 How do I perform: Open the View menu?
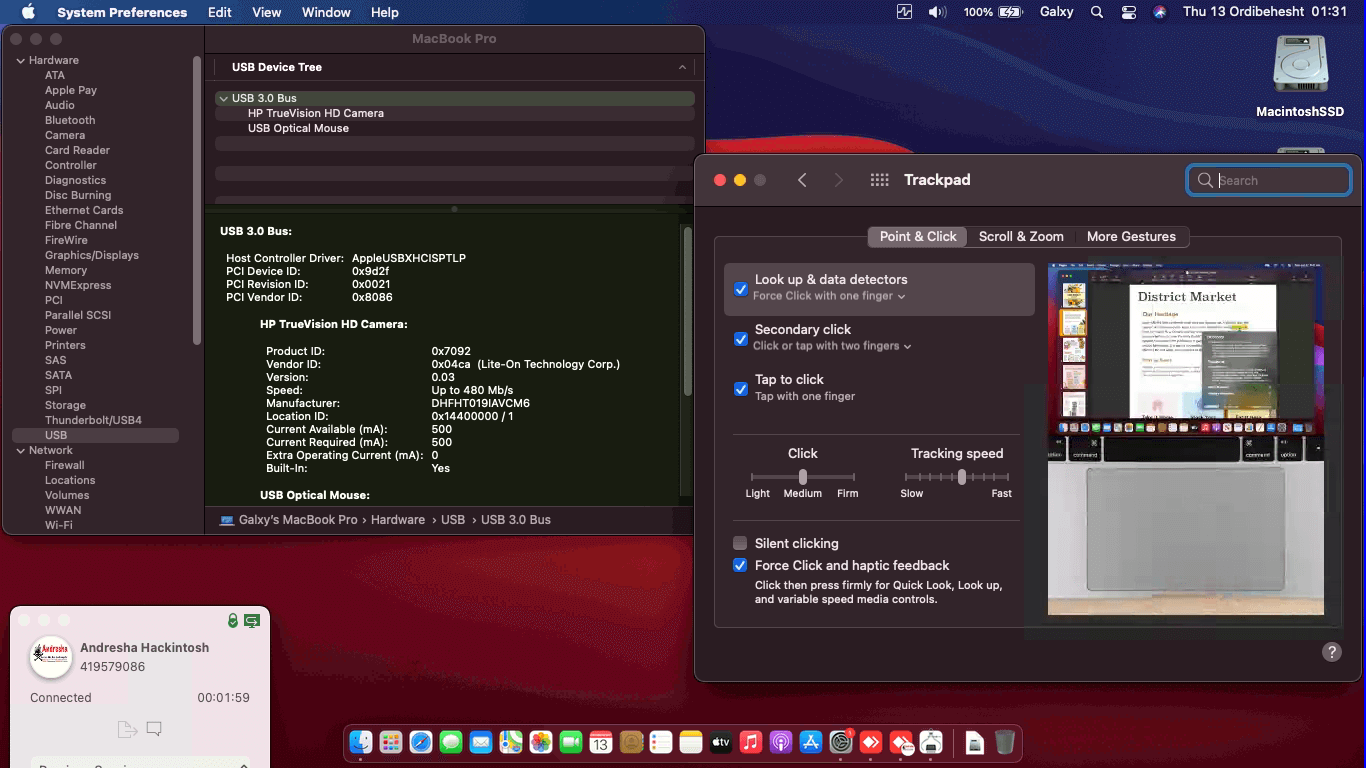pos(267,12)
